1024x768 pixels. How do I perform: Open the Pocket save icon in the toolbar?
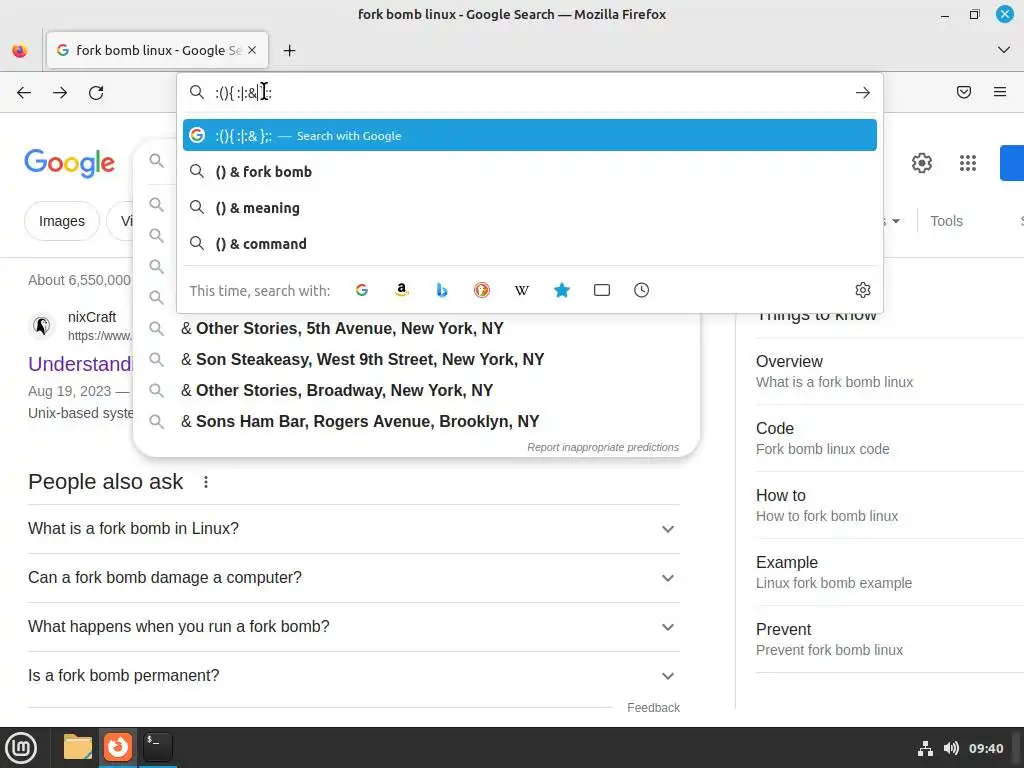point(964,92)
